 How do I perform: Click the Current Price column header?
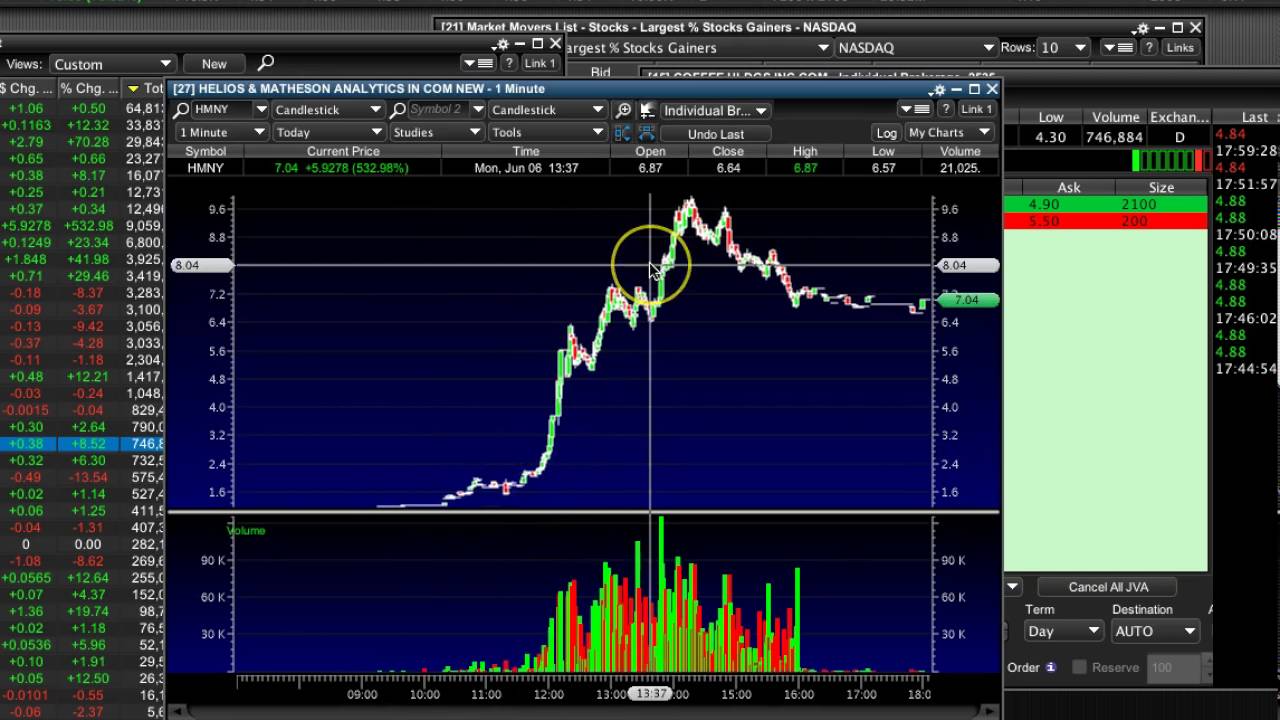(343, 151)
